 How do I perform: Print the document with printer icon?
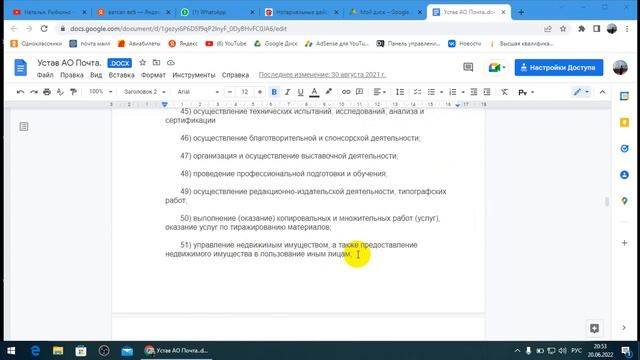pyautogui.click(x=47, y=92)
